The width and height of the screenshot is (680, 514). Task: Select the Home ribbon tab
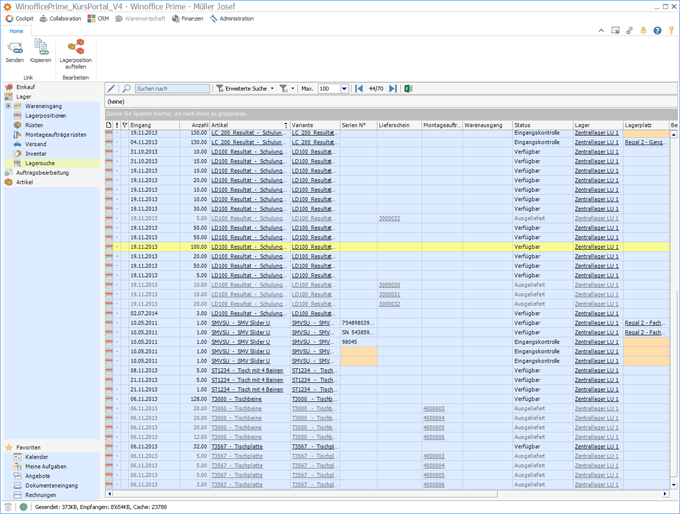click(x=16, y=31)
